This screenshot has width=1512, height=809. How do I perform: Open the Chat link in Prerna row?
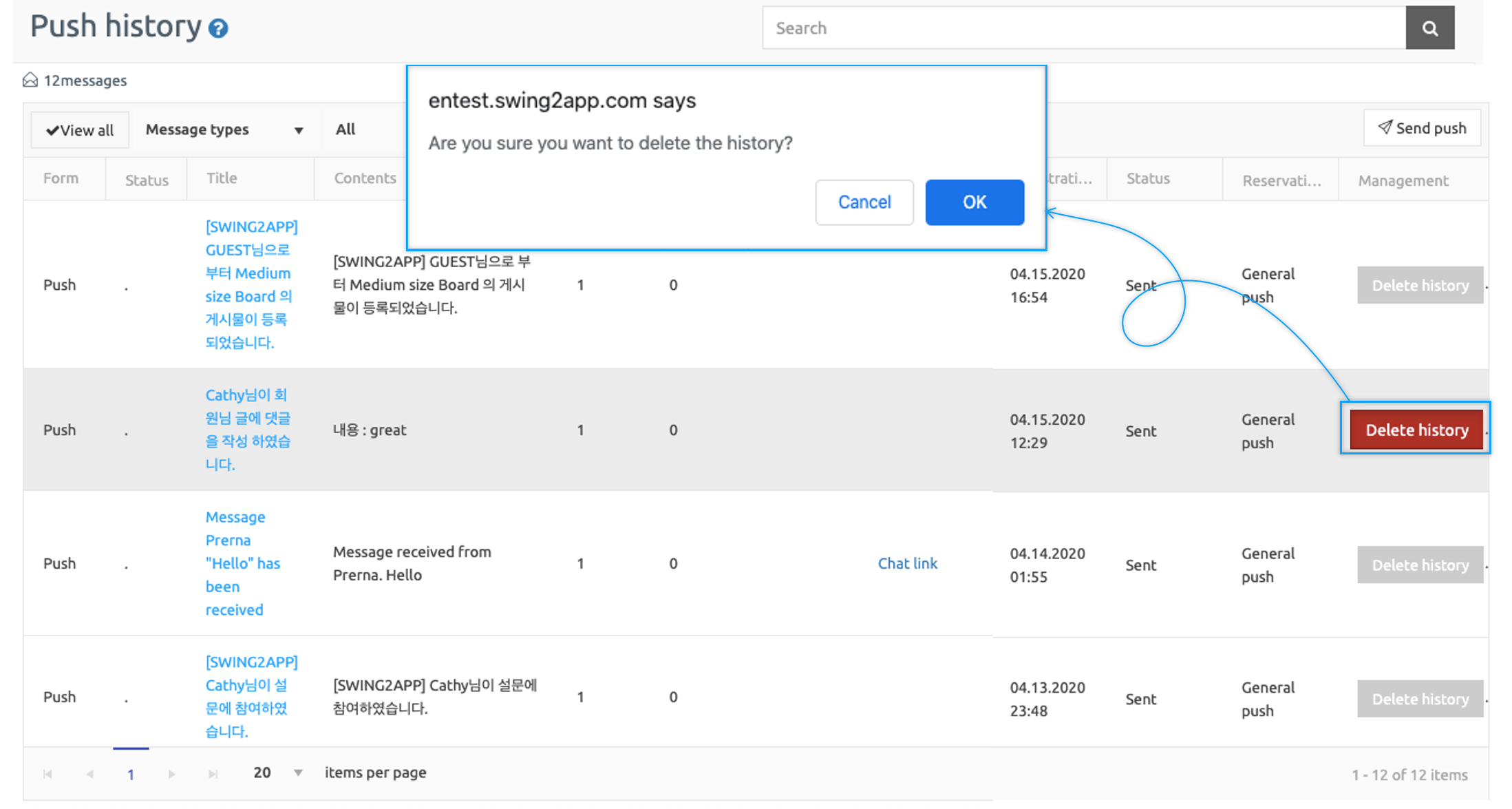(x=907, y=563)
